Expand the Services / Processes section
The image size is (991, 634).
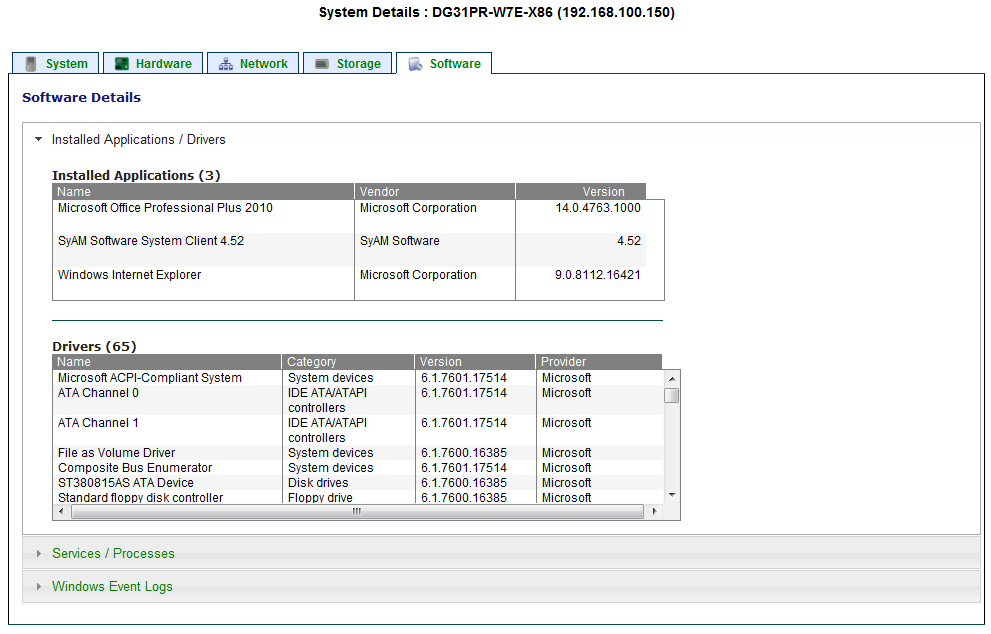[x=113, y=553]
